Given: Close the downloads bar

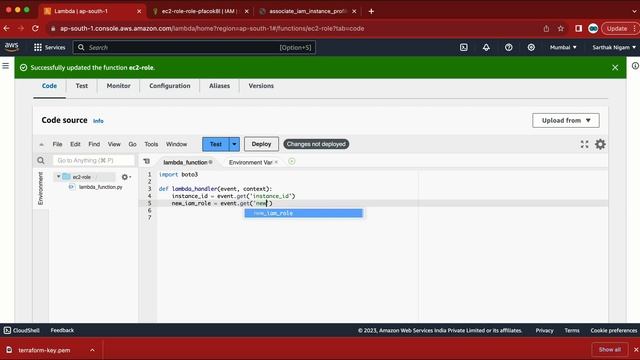Looking at the screenshot, I should pyautogui.click(x=636, y=350).
